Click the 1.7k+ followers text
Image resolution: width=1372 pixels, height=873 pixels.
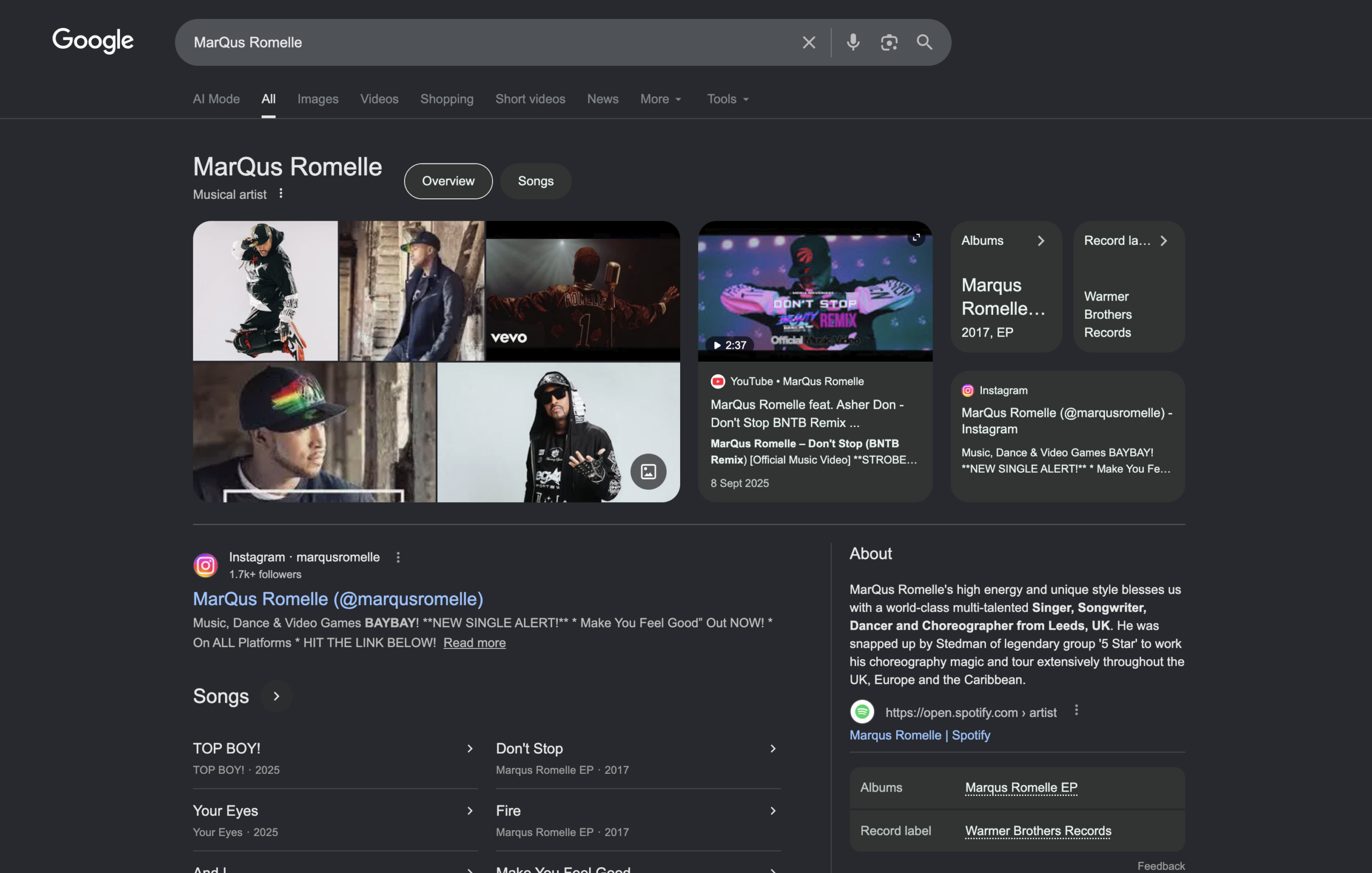[265, 575]
